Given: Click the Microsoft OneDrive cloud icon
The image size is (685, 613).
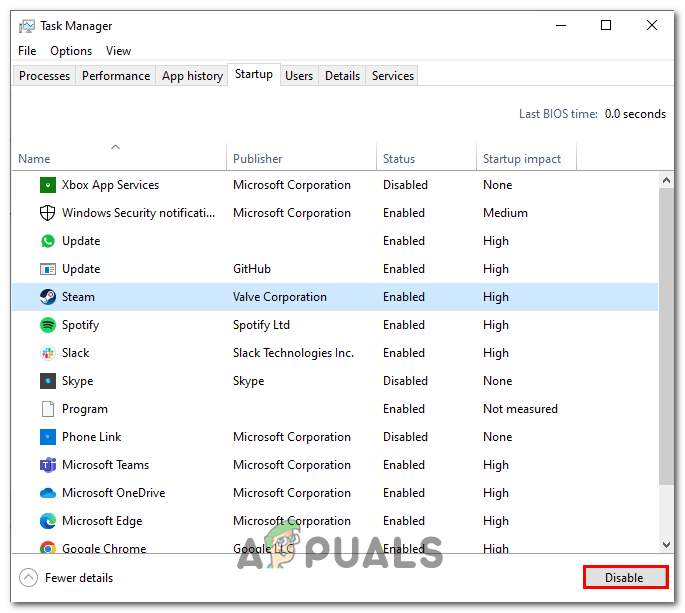Looking at the screenshot, I should click(48, 493).
